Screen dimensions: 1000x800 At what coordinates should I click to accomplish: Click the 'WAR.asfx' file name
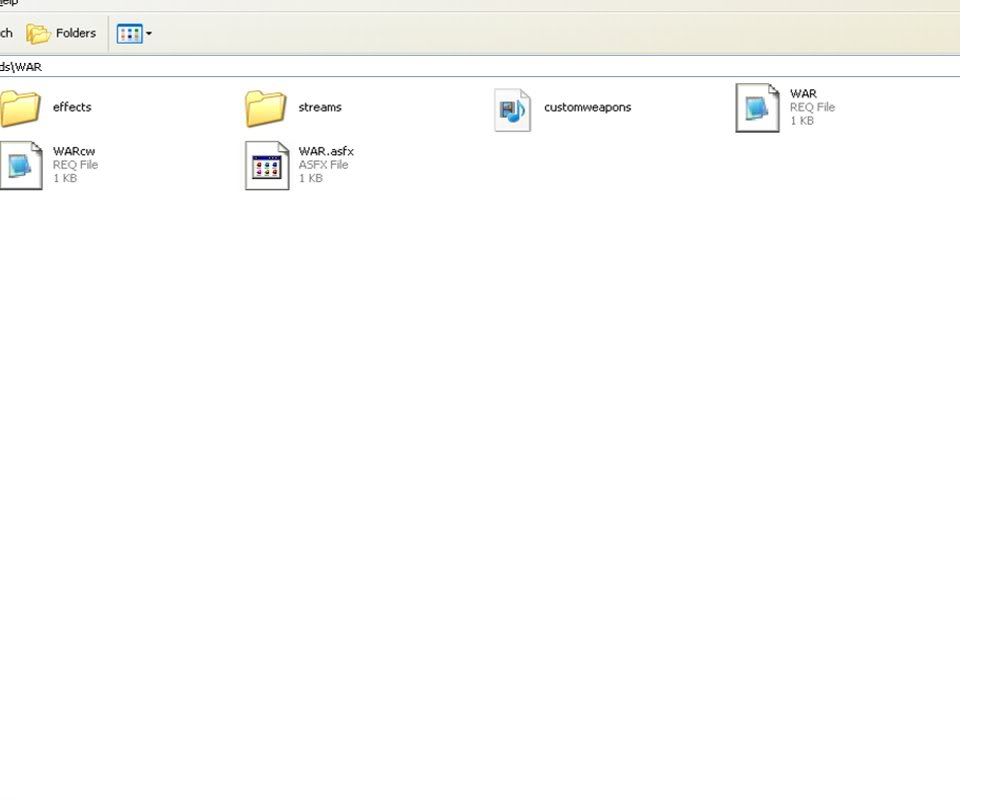326,151
